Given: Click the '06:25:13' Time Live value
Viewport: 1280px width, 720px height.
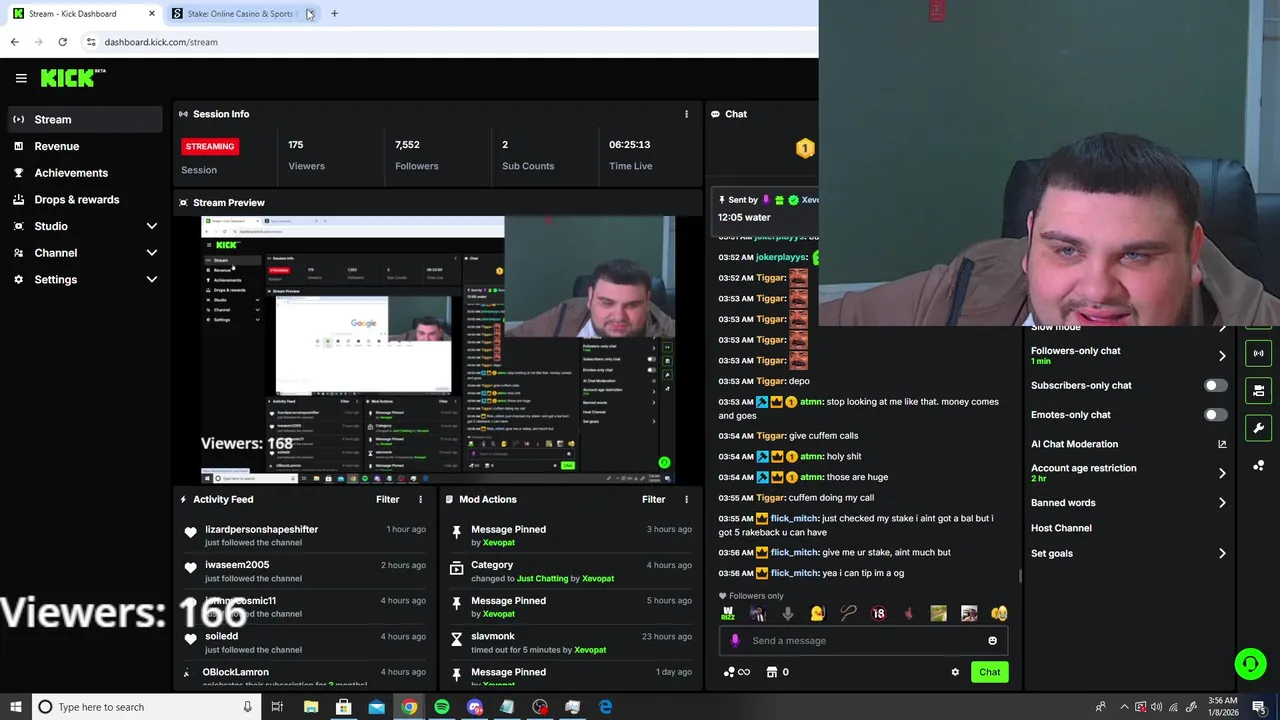Looking at the screenshot, I should pos(629,145).
